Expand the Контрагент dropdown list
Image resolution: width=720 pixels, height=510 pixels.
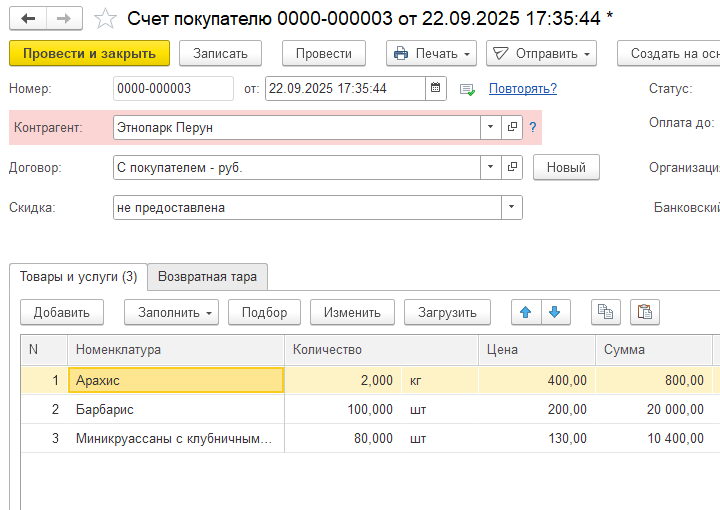pos(491,127)
